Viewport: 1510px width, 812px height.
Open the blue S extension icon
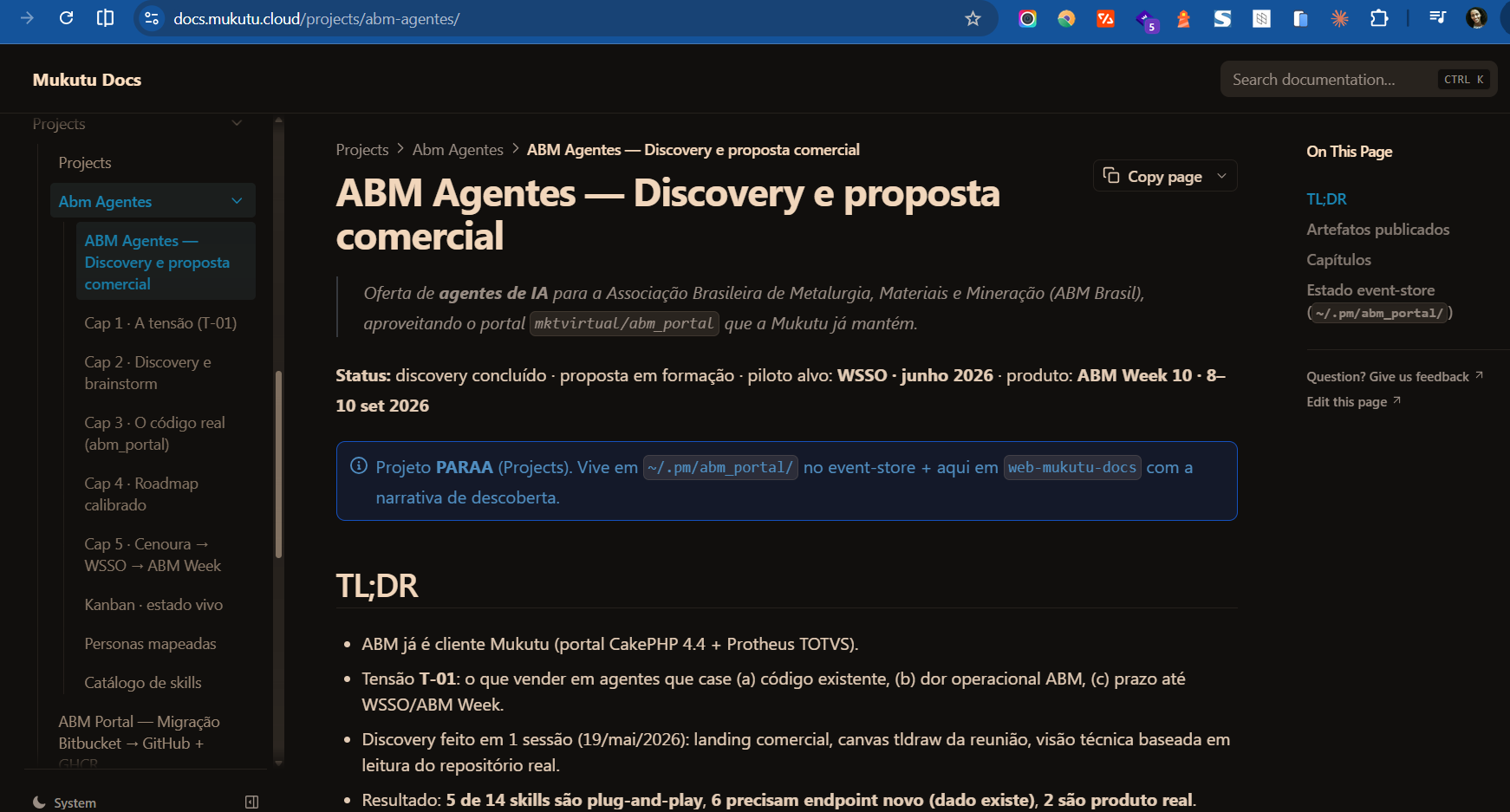(1222, 18)
